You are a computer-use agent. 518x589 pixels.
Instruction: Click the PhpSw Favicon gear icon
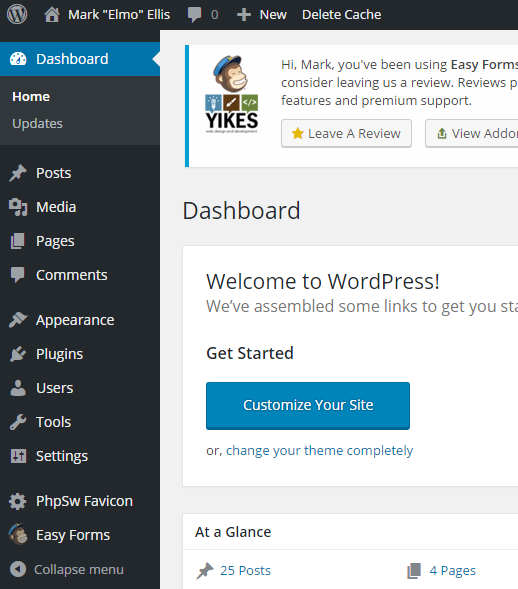(x=18, y=501)
